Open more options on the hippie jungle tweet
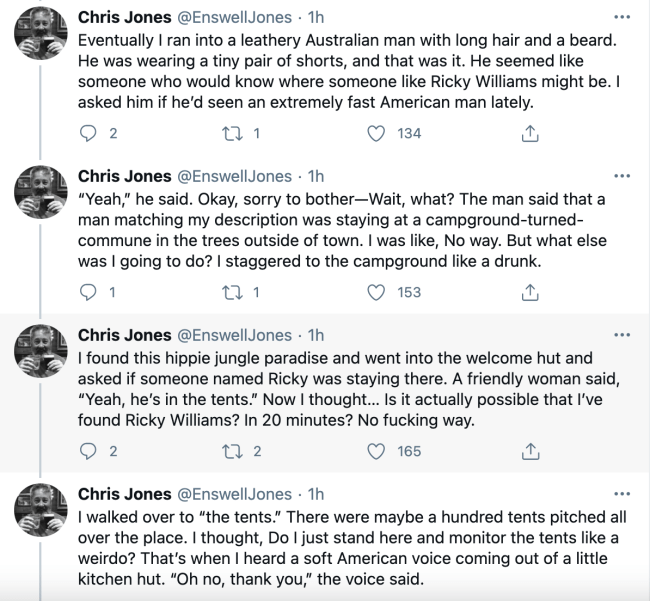 click(x=622, y=335)
